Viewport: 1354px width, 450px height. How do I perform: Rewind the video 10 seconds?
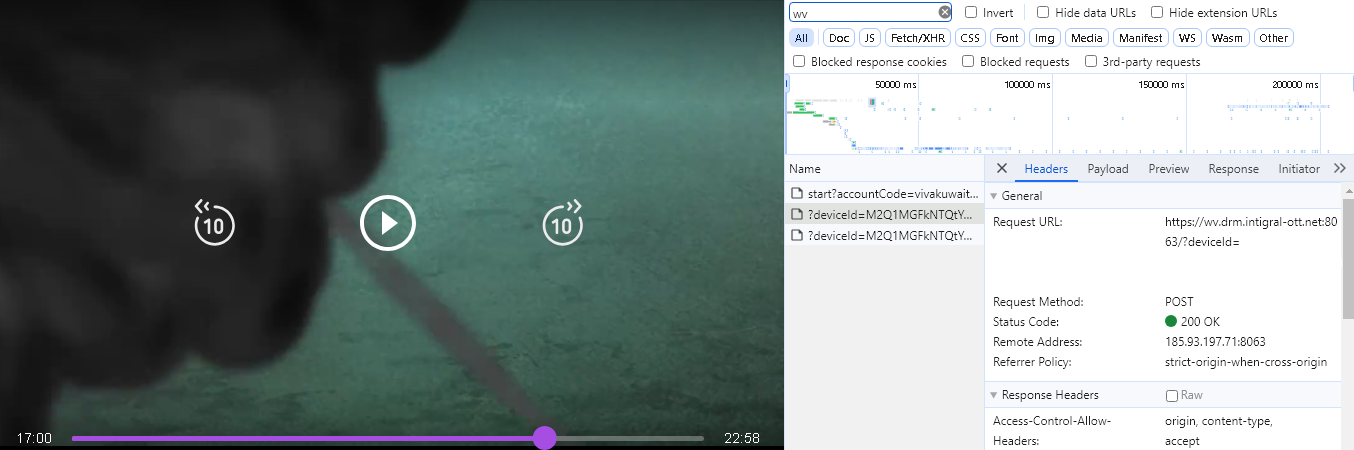[213, 223]
